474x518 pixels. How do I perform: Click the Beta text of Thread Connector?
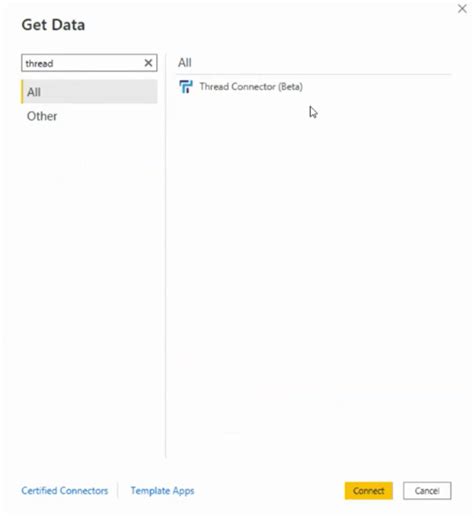click(x=291, y=87)
